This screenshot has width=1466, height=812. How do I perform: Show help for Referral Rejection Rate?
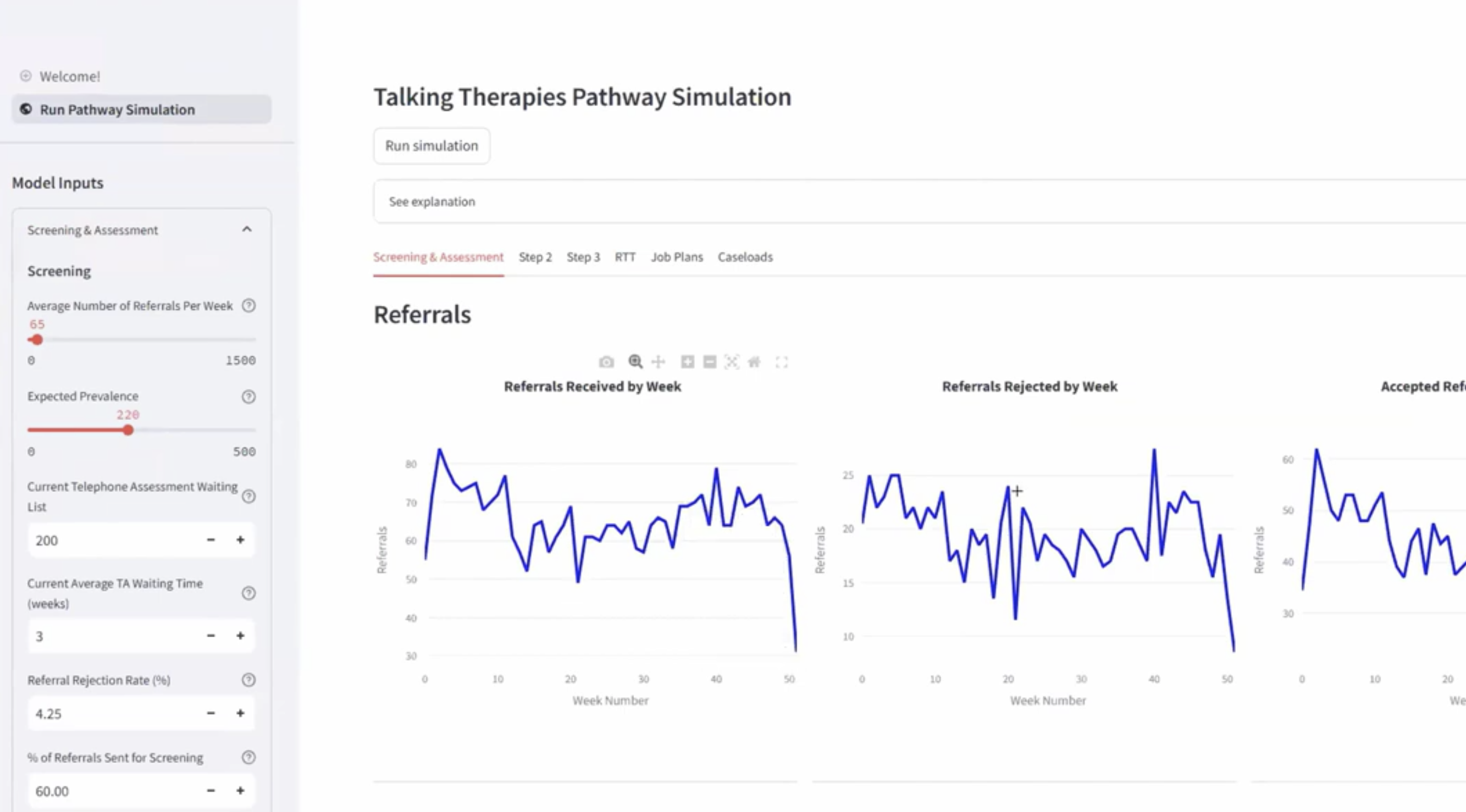click(249, 680)
